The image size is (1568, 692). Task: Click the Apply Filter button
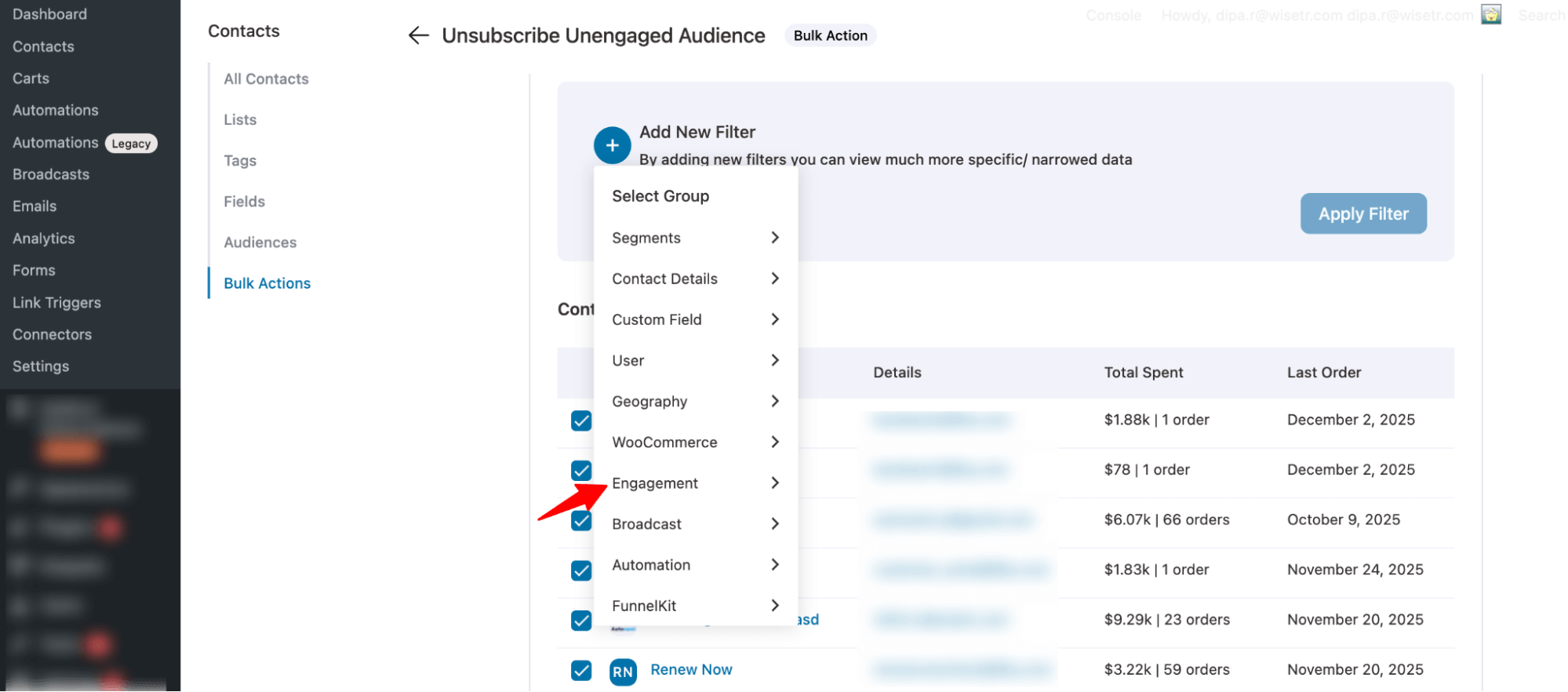point(1363,213)
